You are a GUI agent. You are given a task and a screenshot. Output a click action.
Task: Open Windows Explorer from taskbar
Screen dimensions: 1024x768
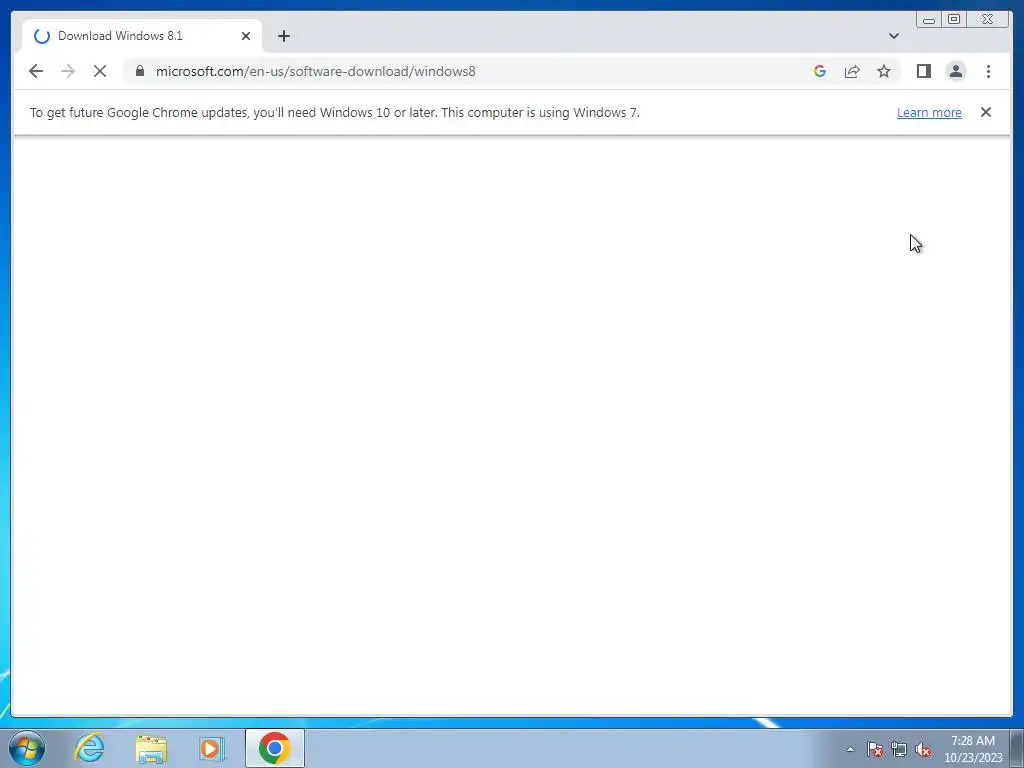click(151, 748)
